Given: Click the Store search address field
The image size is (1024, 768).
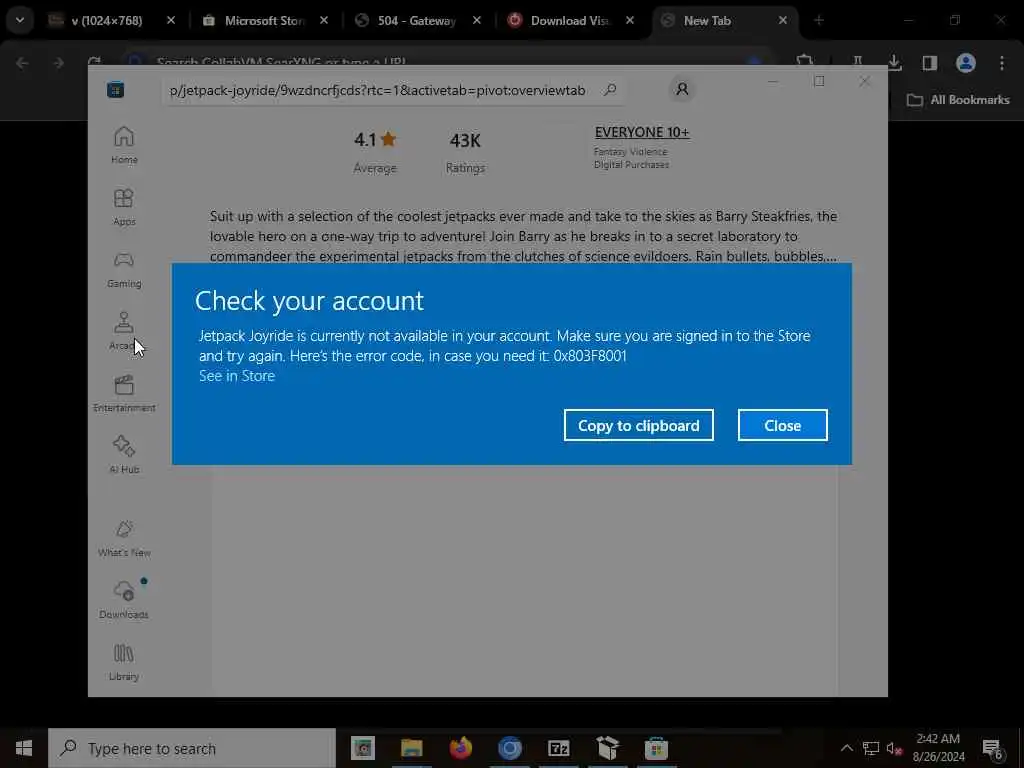Looking at the screenshot, I should (394, 90).
